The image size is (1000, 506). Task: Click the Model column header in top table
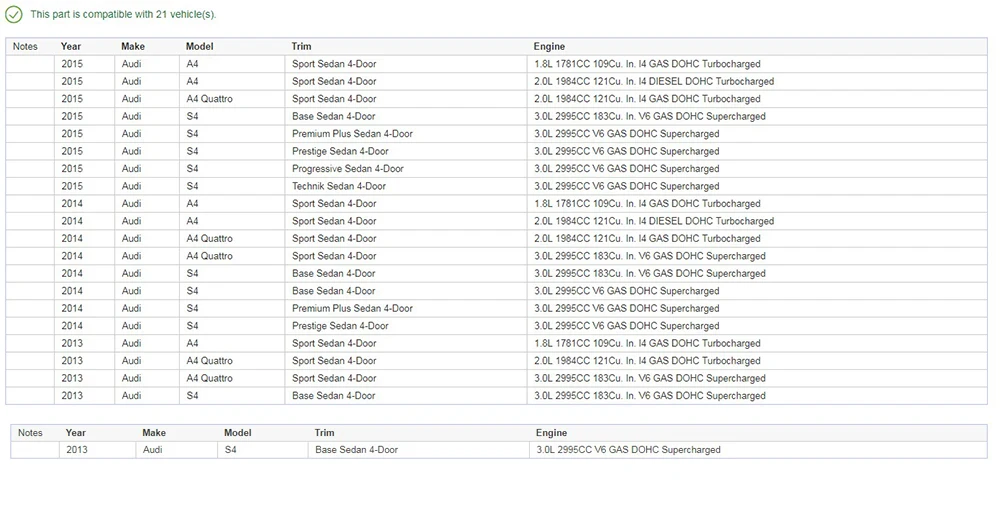(x=200, y=46)
